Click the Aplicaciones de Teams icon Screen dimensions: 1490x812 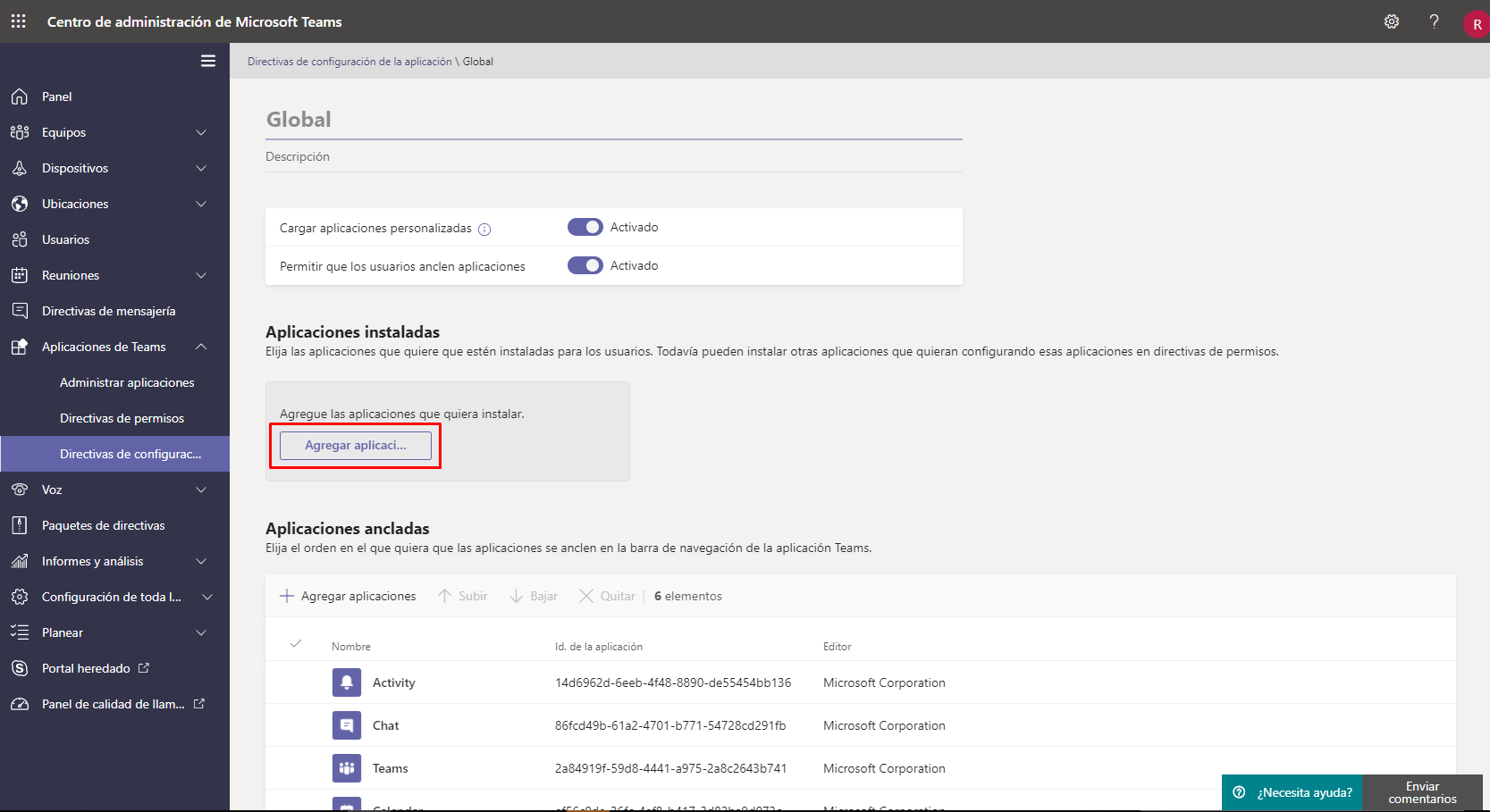20,347
